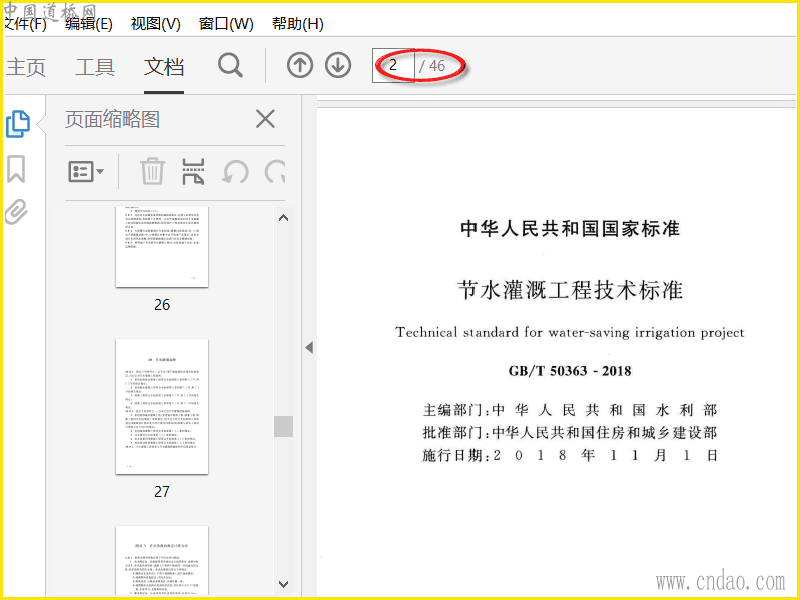Collapse the navigation pane with left arrow
Screen dimensions: 800x600
(x=309, y=347)
